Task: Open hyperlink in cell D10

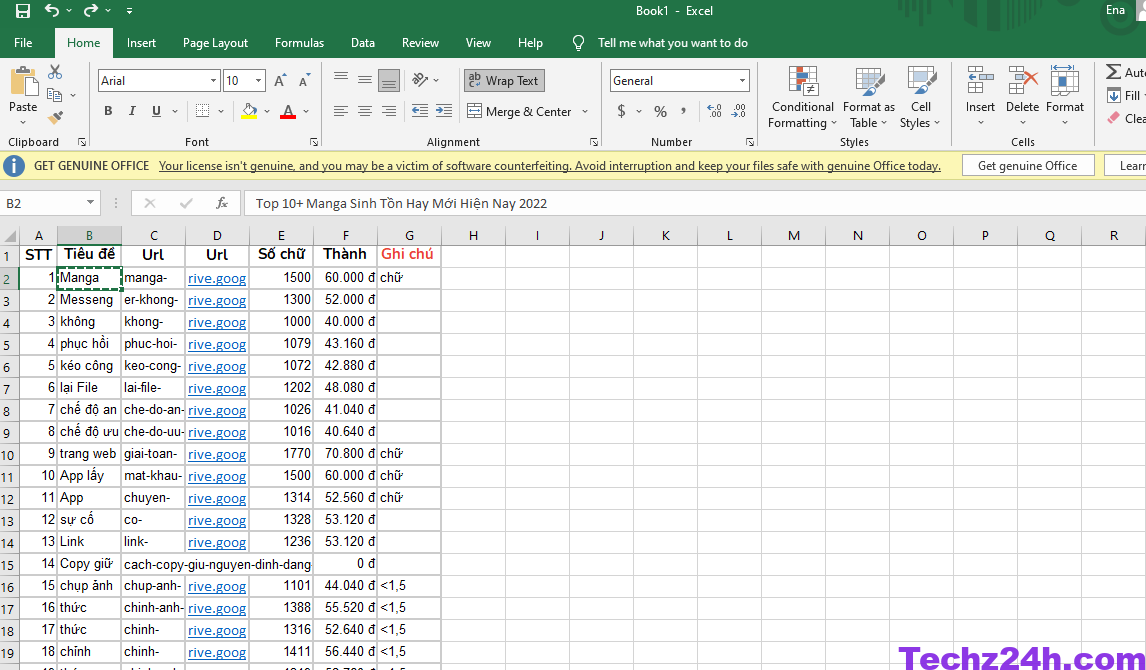Action: [x=217, y=454]
